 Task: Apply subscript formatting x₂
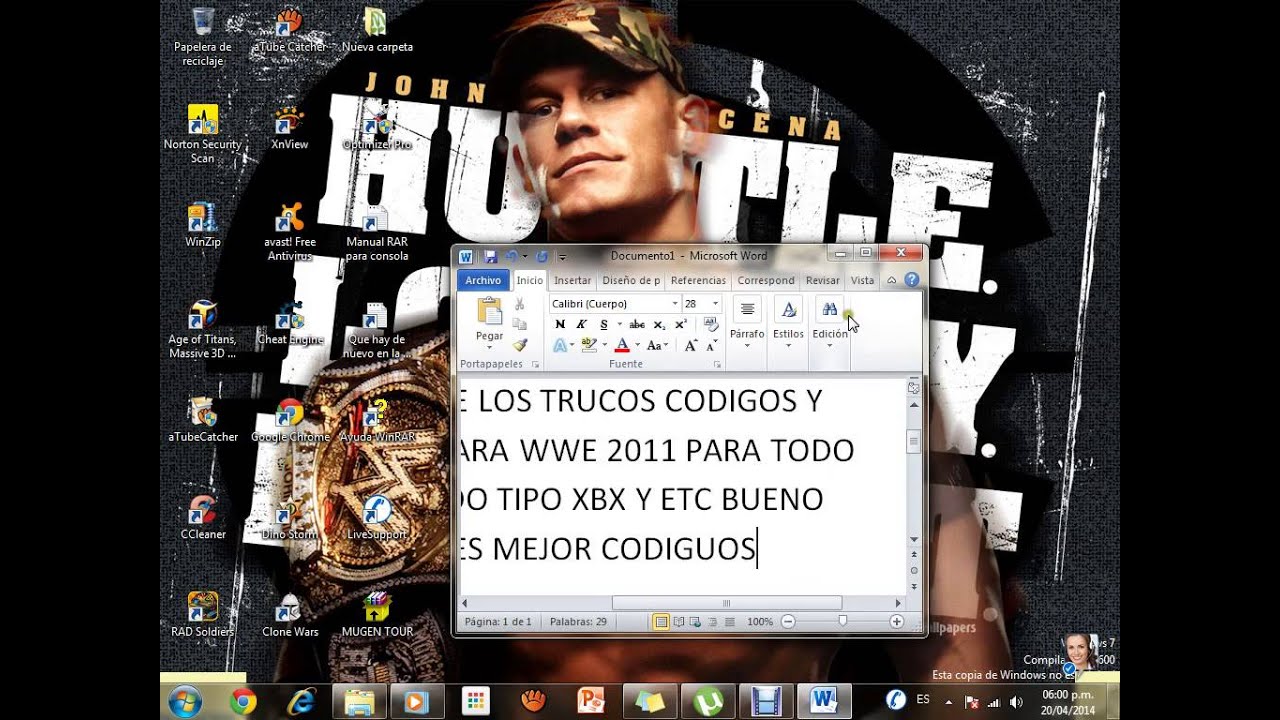(659, 324)
